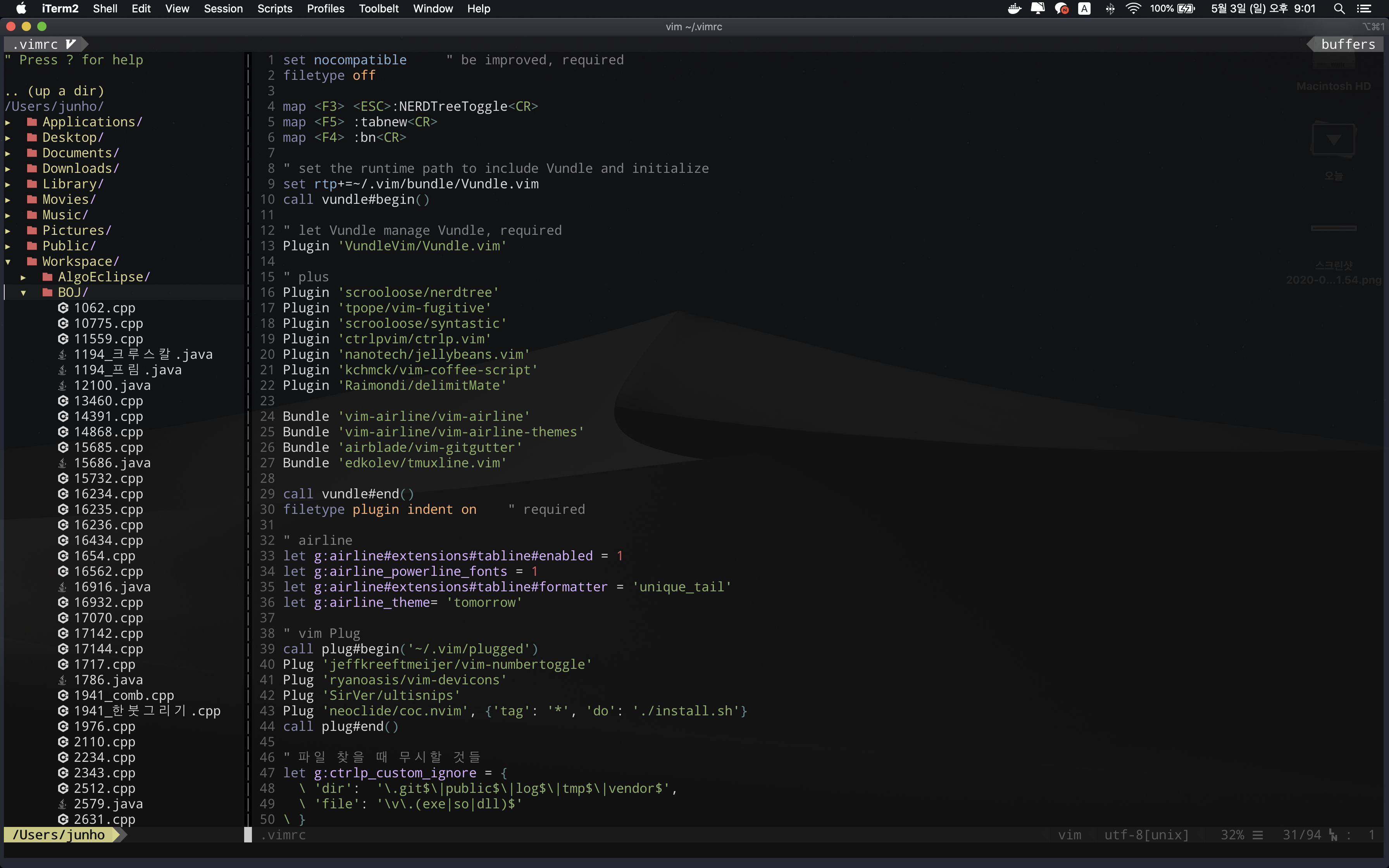This screenshot has height=868, width=1389.
Task: Open the Profiles menu
Action: 326,9
